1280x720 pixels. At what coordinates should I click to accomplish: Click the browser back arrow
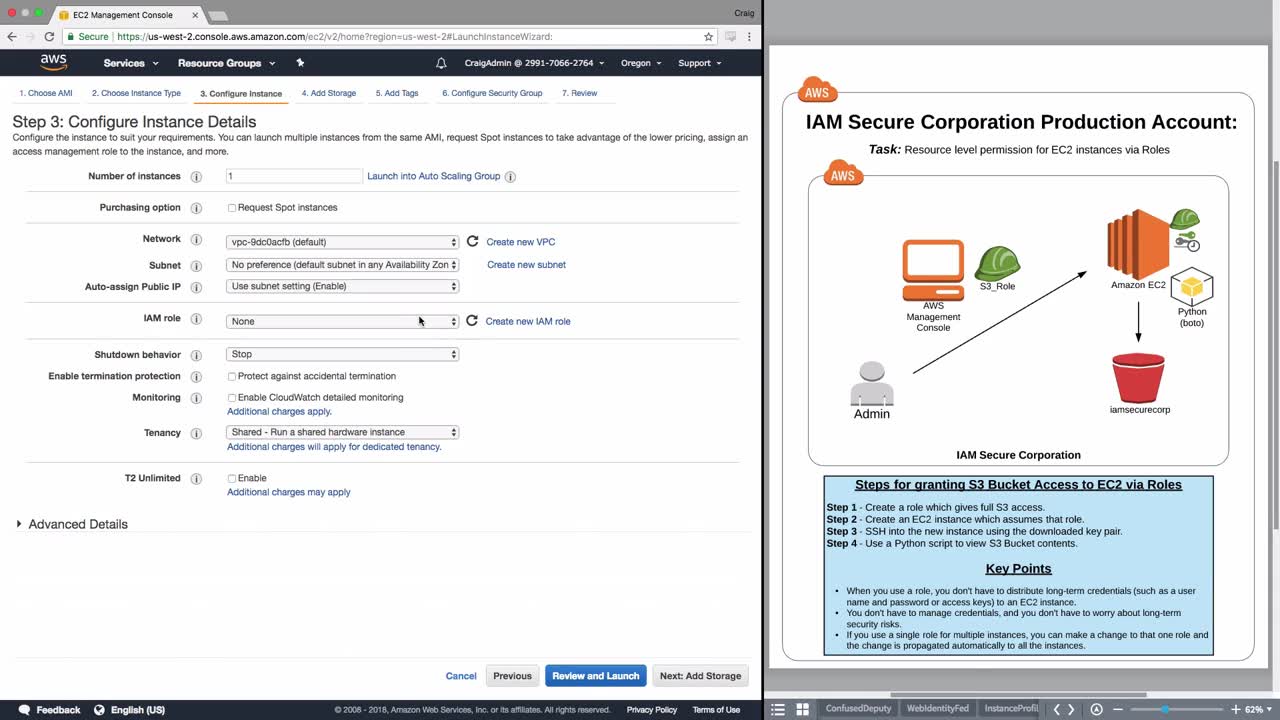tap(12, 36)
